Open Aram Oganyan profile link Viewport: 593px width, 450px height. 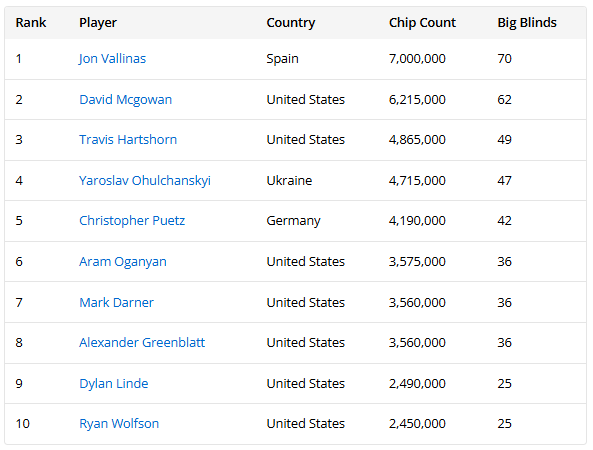click(123, 262)
